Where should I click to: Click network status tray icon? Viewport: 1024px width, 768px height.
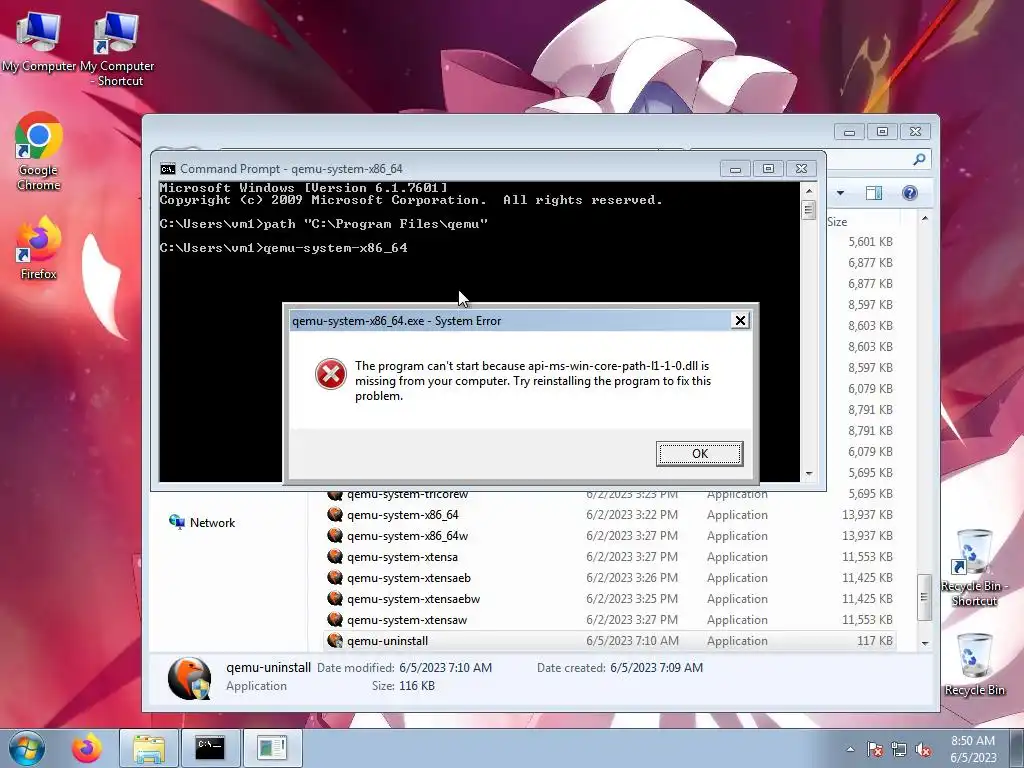click(899, 750)
